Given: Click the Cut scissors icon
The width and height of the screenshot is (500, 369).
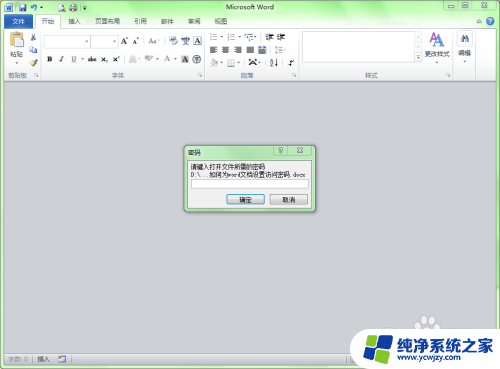Looking at the screenshot, I should coord(33,37).
